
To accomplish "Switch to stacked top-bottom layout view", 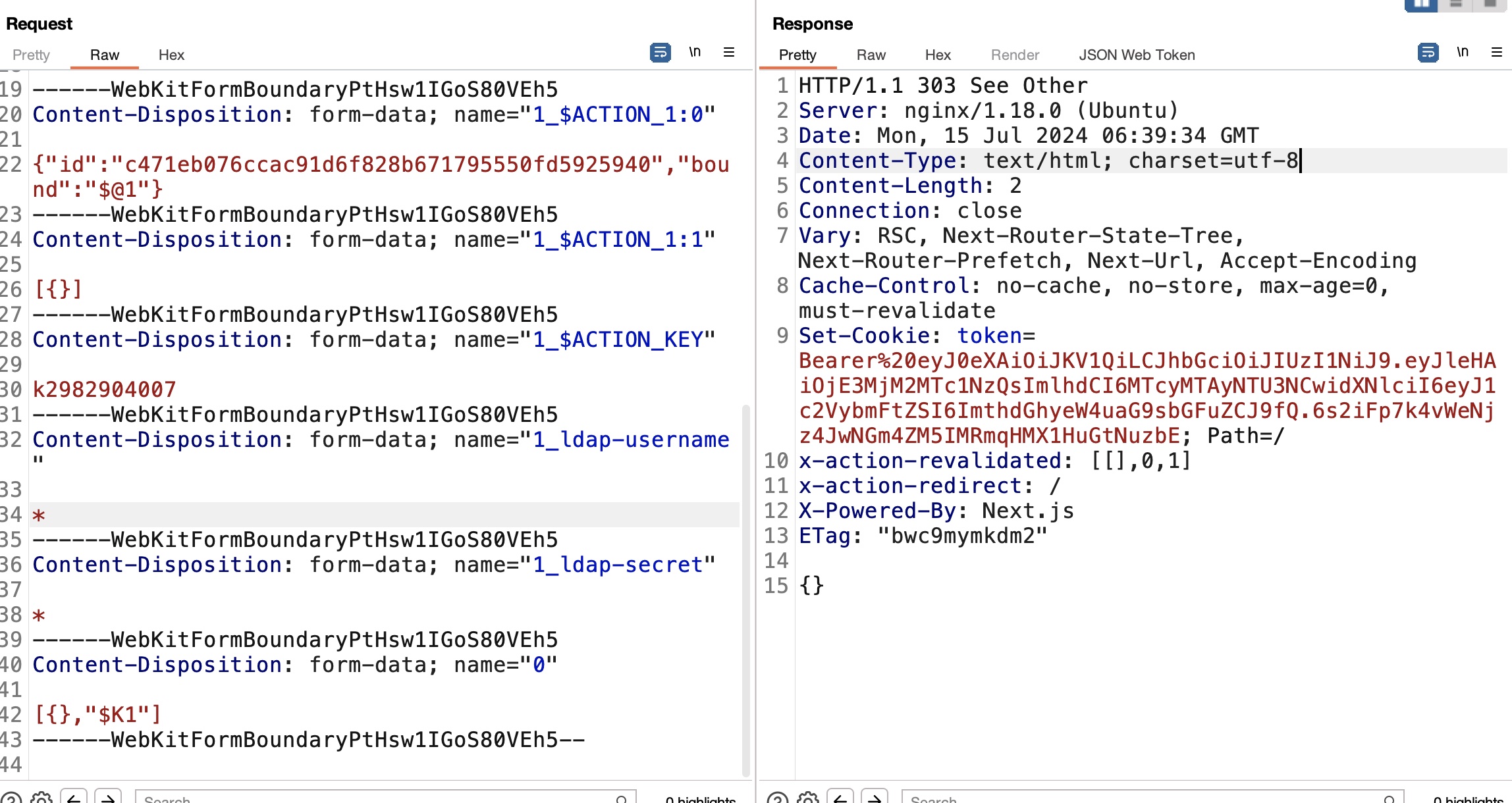I will click(x=1456, y=5).
